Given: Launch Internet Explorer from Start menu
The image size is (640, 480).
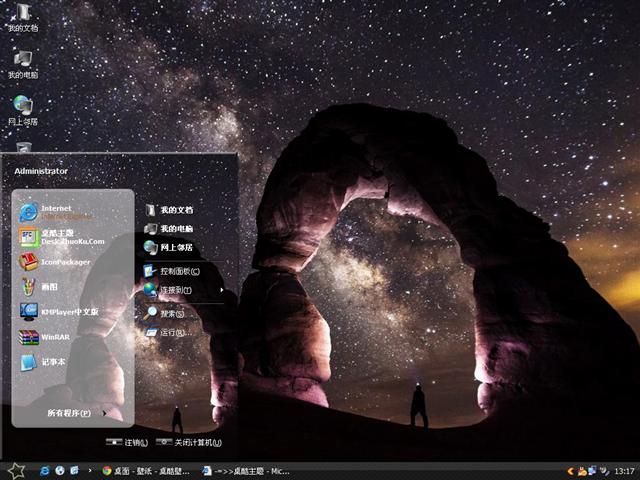Looking at the screenshot, I should coord(57,212).
